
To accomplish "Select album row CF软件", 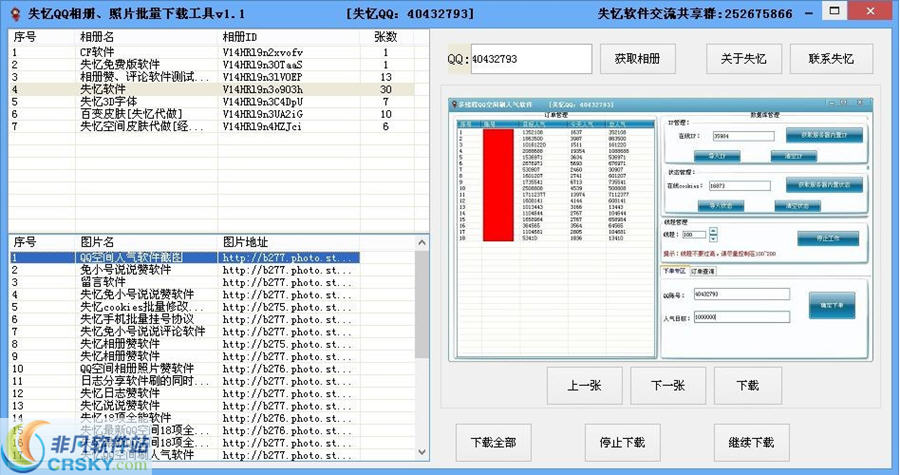I will [211, 52].
